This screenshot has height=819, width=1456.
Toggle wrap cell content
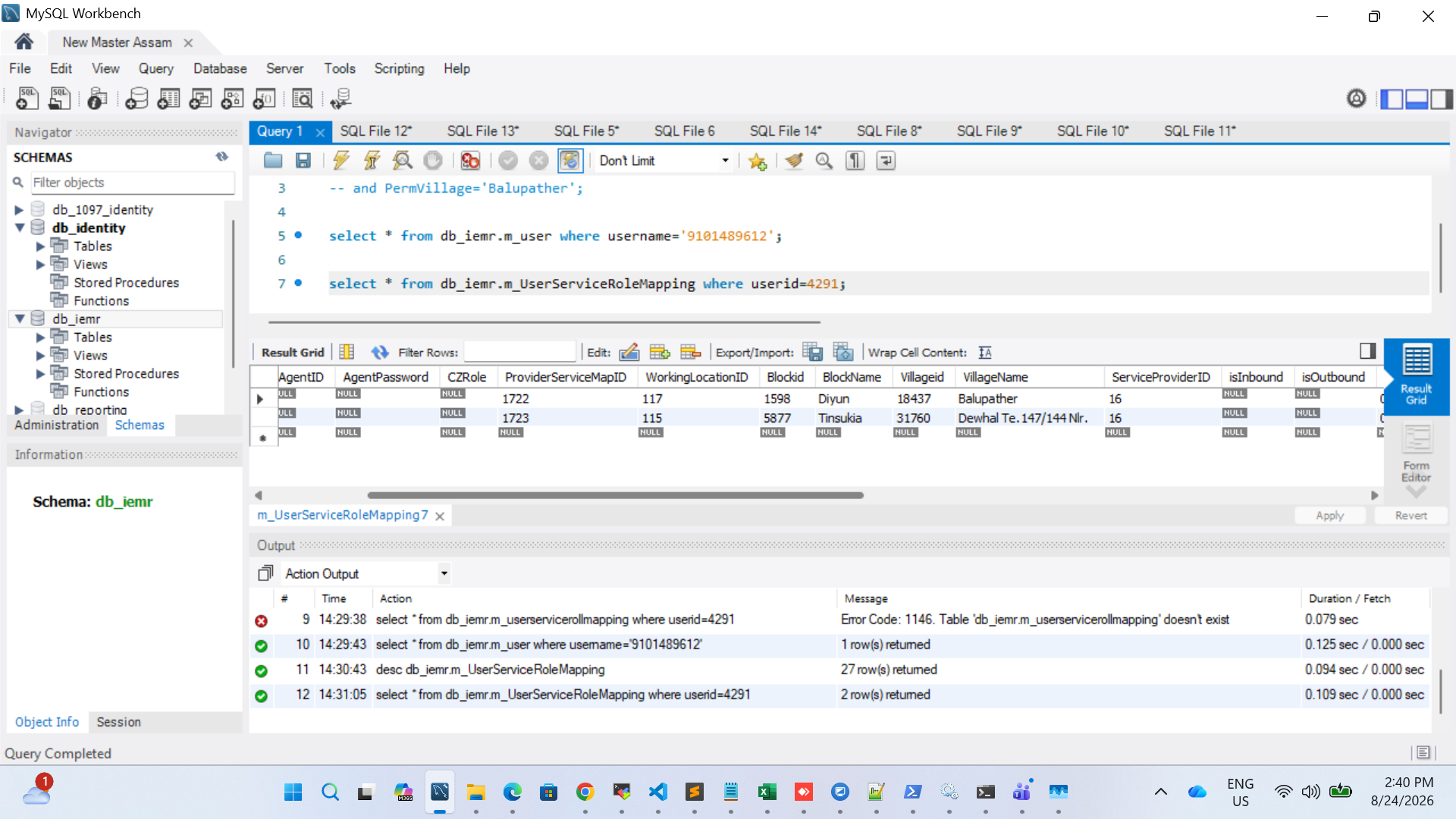pos(985,352)
